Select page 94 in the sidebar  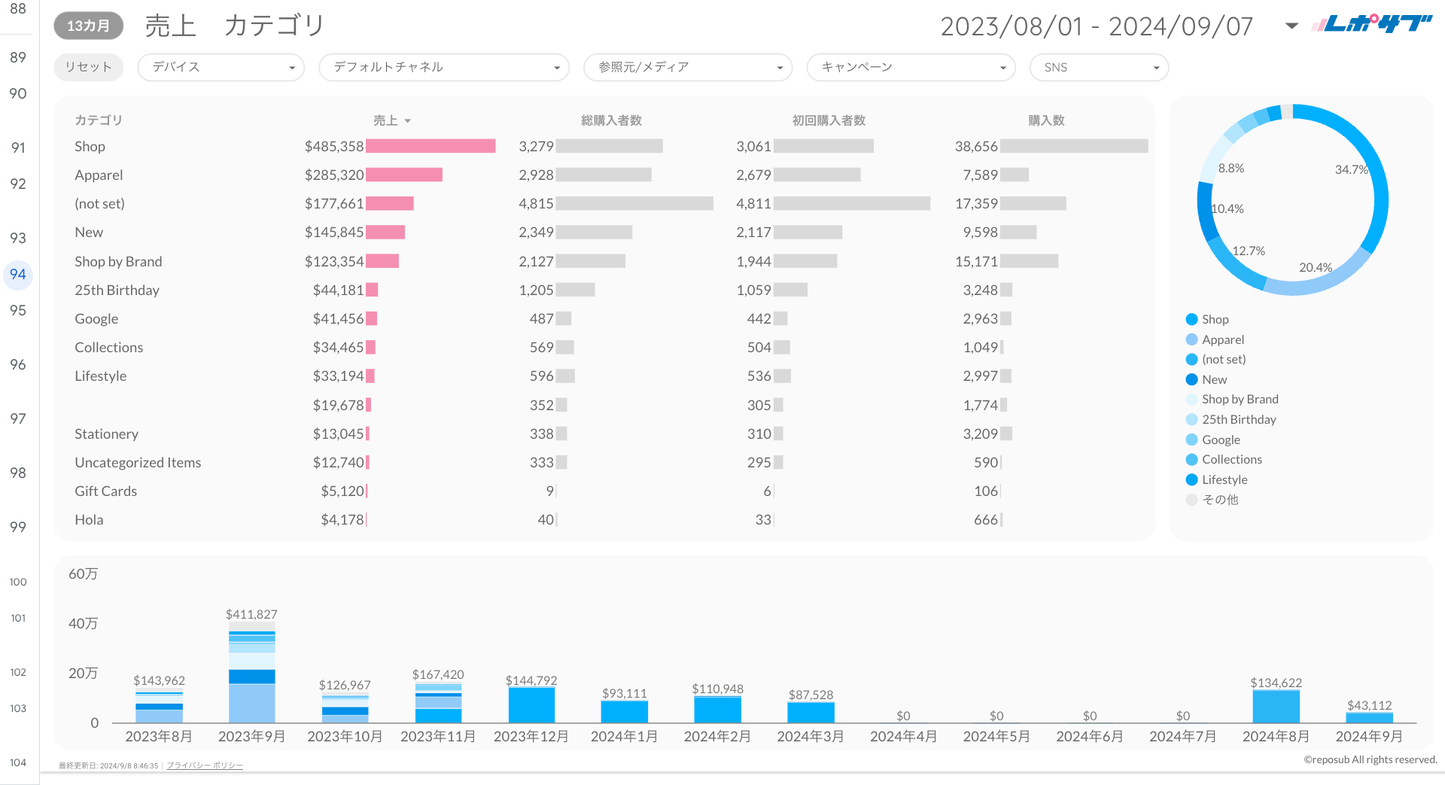(x=18, y=274)
